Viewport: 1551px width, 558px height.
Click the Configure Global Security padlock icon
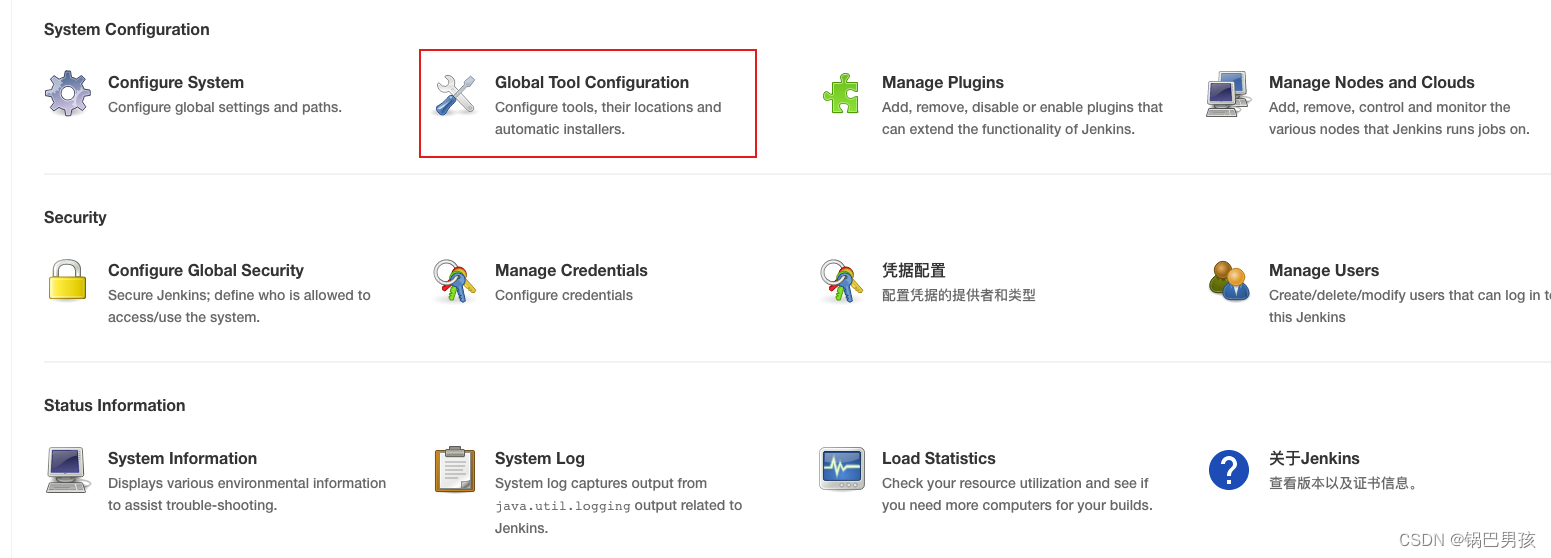coord(68,281)
